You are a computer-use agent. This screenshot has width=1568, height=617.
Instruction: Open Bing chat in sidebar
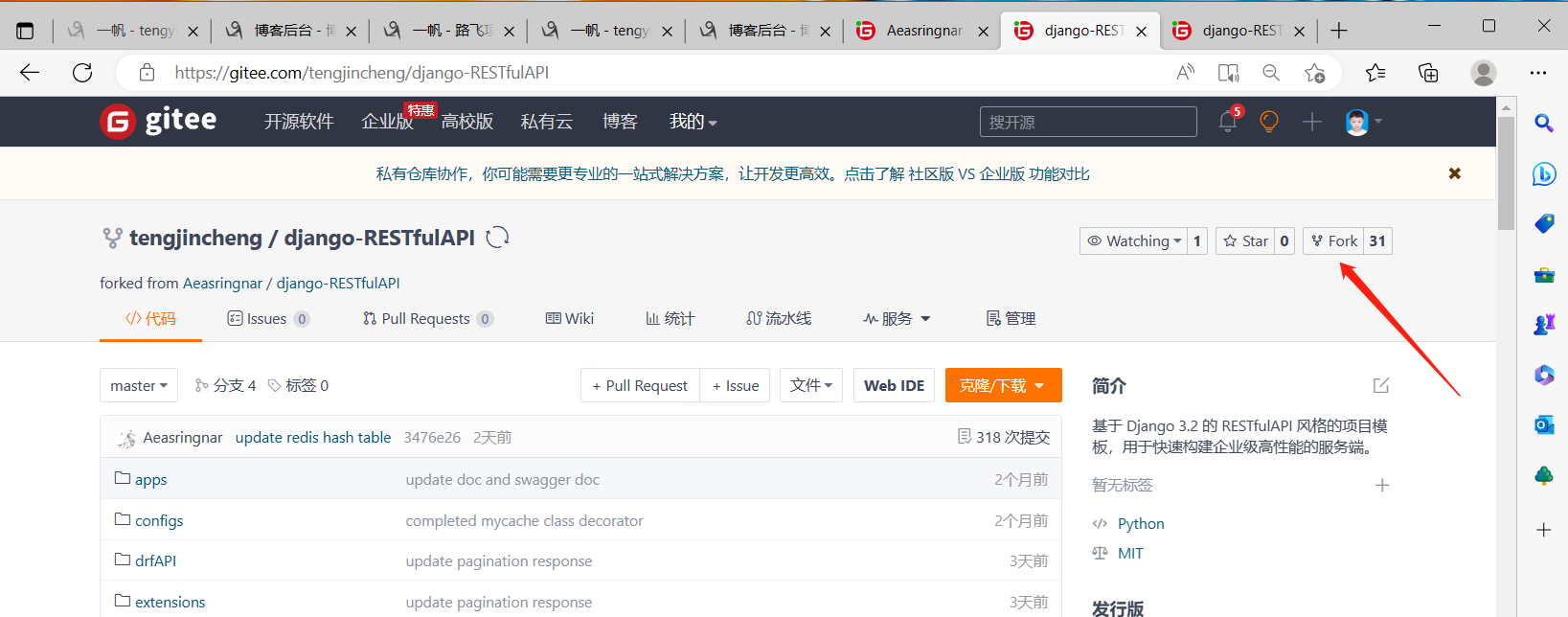[1543, 173]
